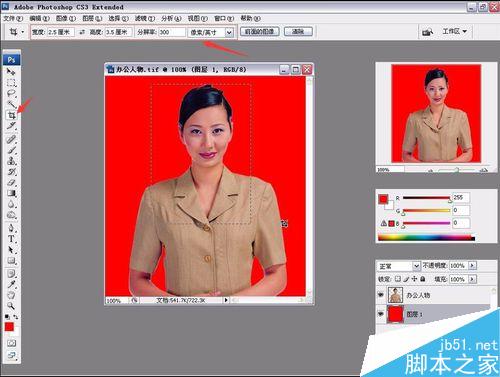Select the Lasso tool
This screenshot has height=377, width=500.
(x=12, y=93)
